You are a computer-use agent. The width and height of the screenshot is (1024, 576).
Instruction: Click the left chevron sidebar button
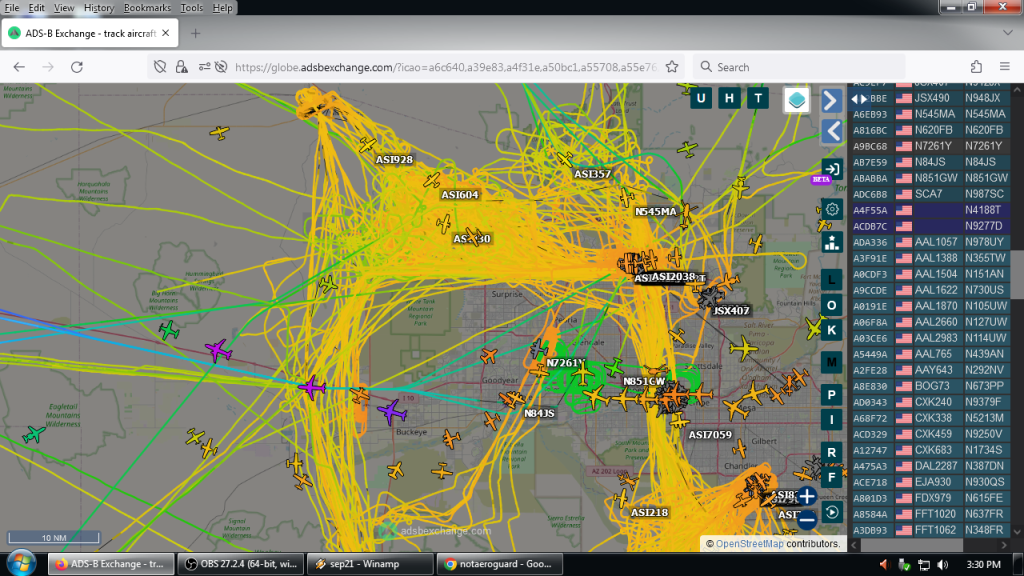click(831, 131)
